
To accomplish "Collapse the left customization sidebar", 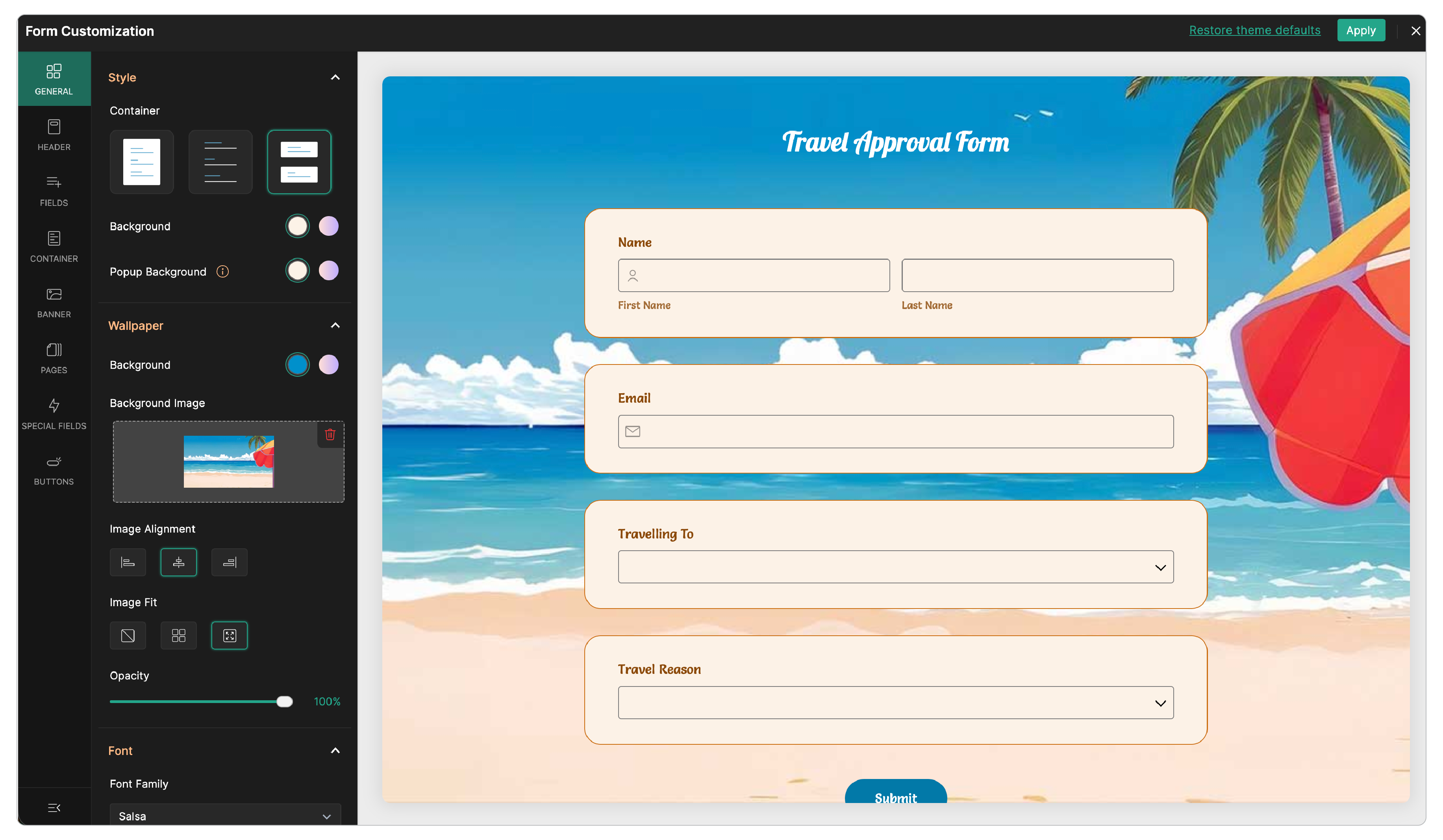I will [53, 807].
